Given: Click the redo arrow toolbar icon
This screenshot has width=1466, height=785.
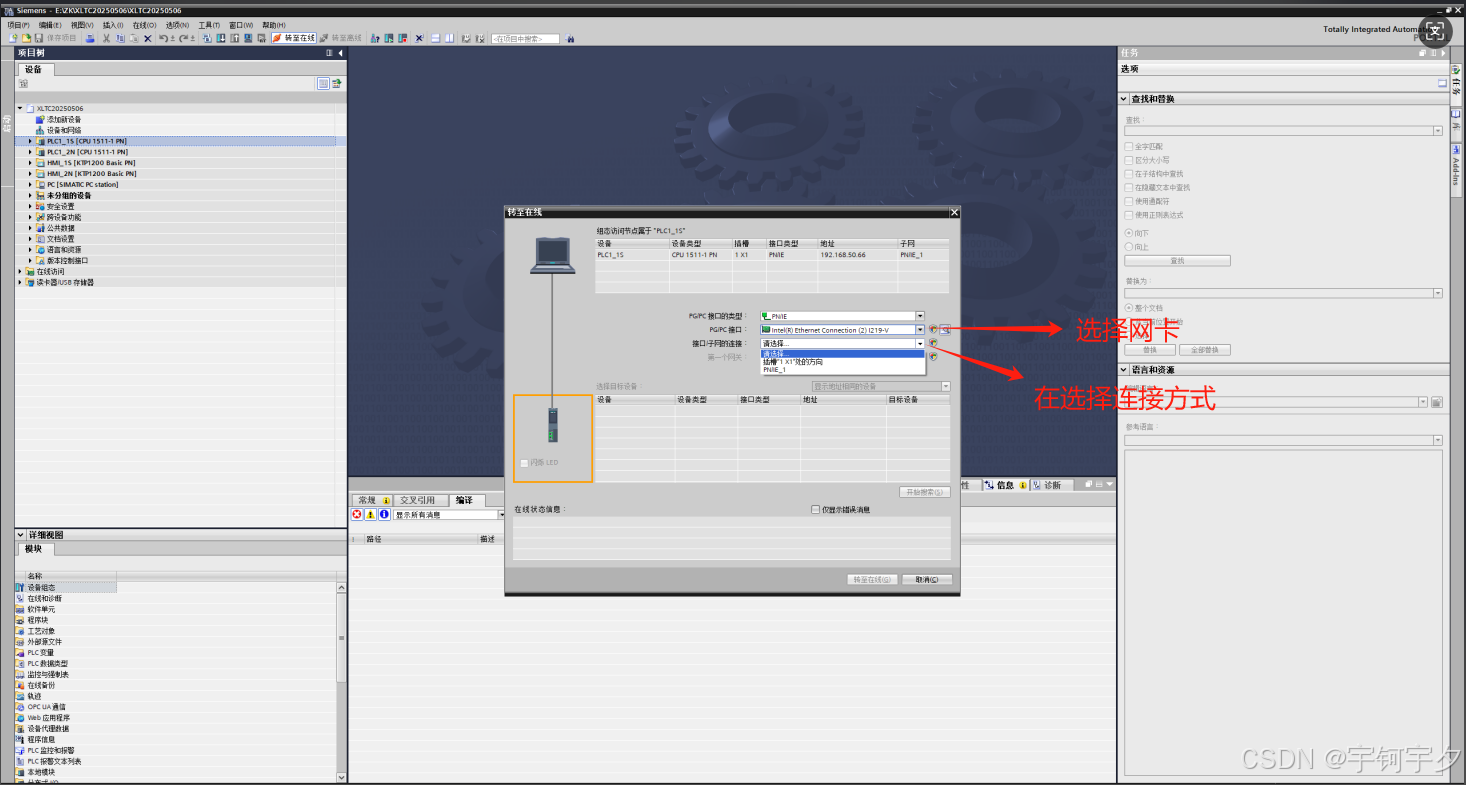Looking at the screenshot, I should [184, 38].
